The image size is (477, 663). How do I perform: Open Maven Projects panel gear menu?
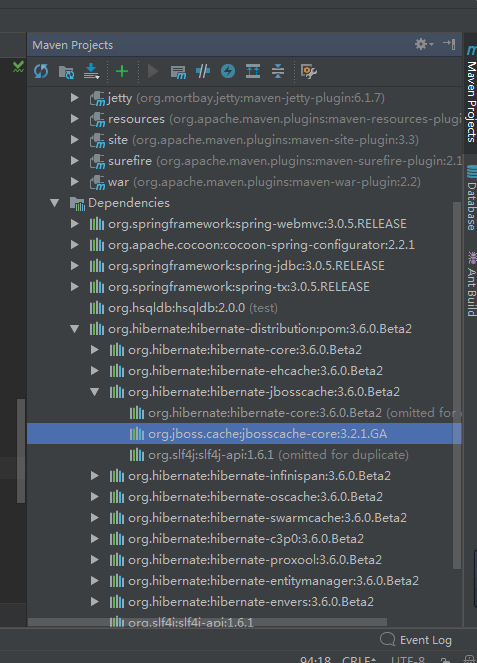point(423,44)
